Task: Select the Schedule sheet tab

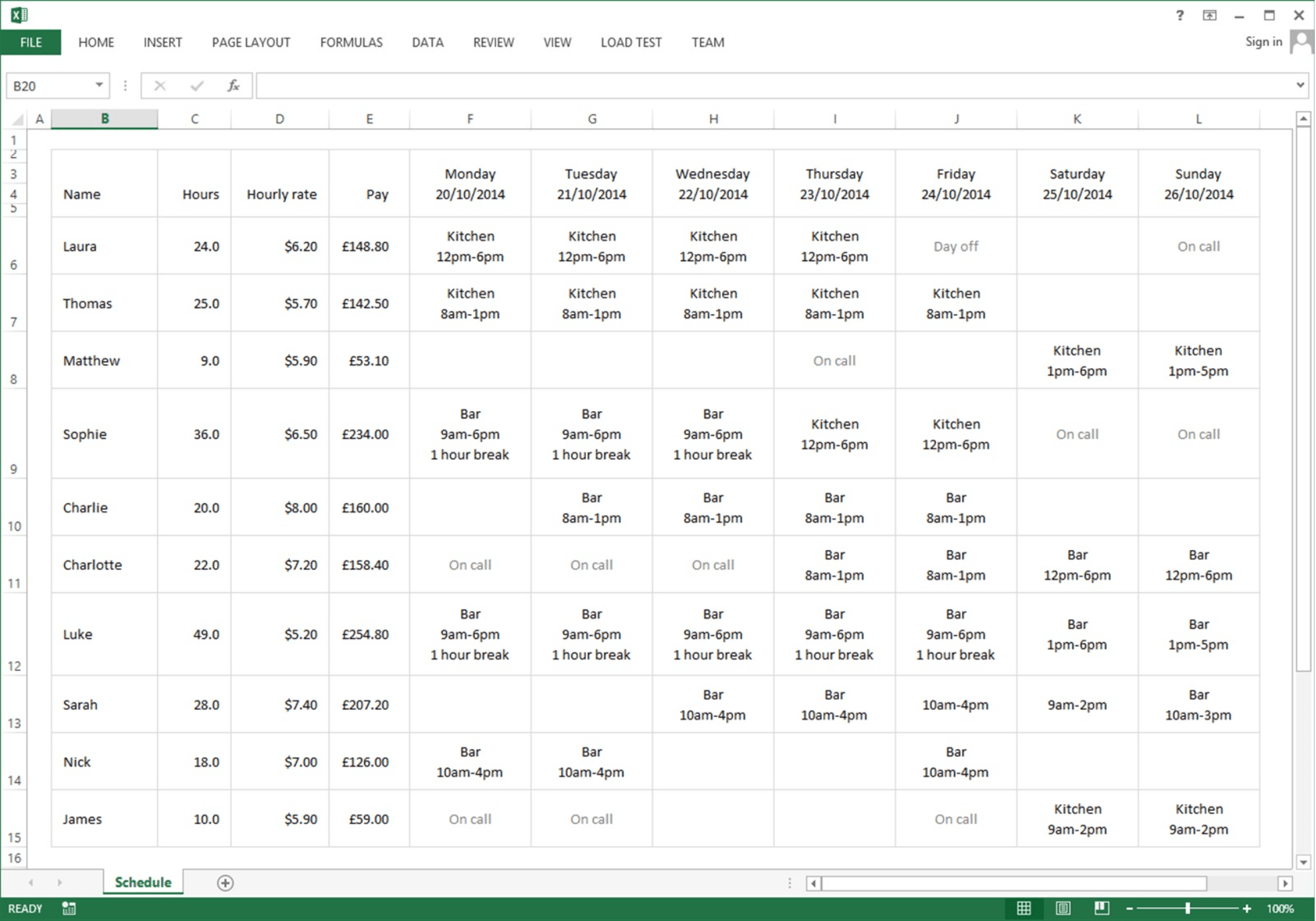Action: coord(142,882)
